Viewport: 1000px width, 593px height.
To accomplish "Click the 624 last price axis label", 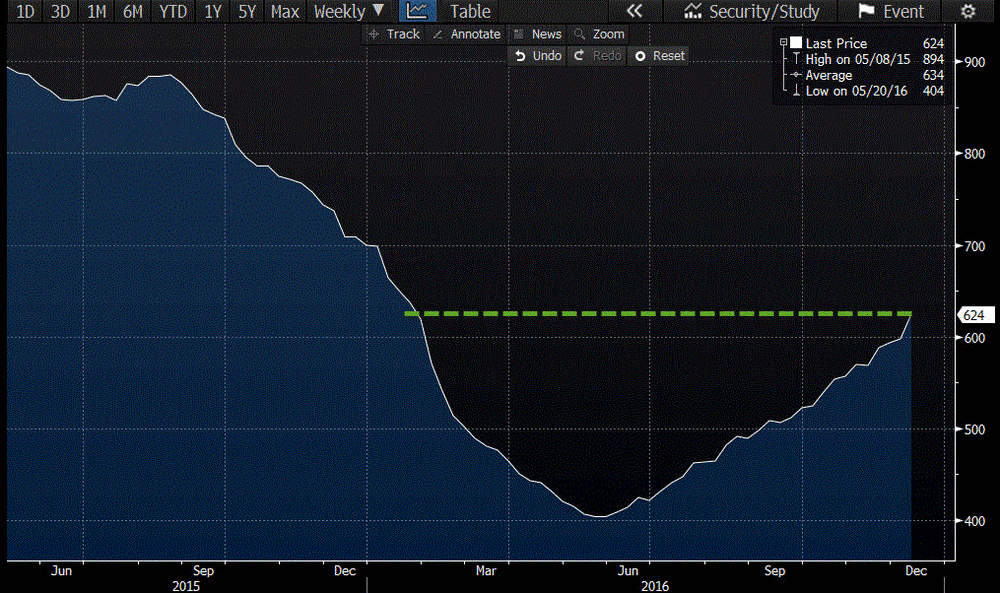I will 975,315.
